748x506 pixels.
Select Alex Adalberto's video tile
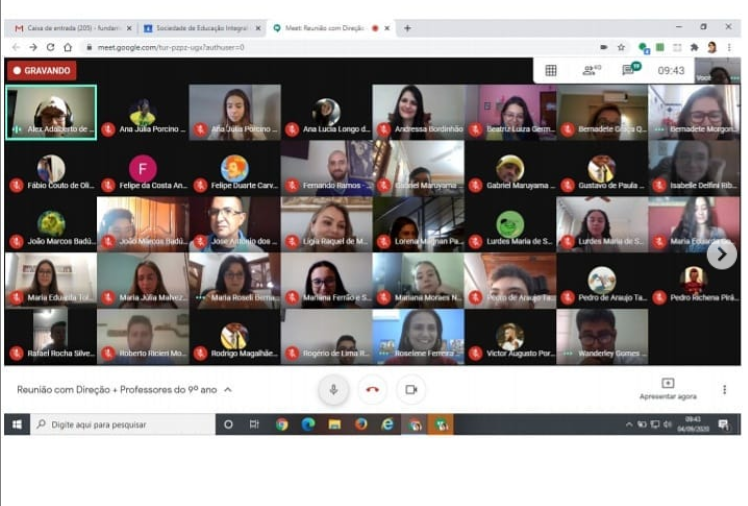click(51, 112)
